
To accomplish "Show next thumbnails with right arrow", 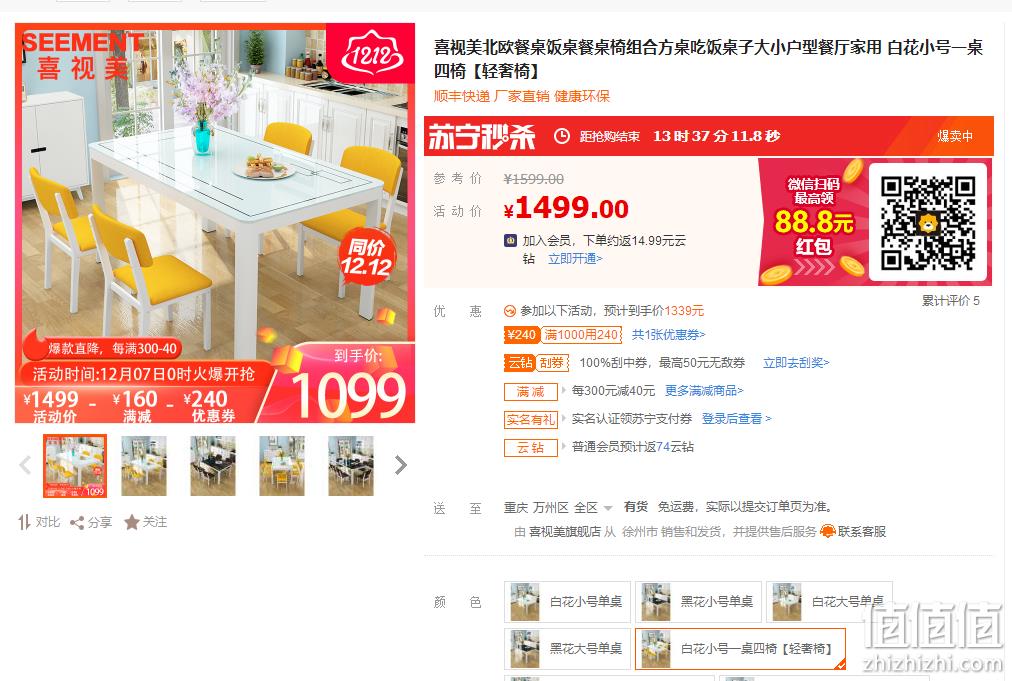I will coord(401,465).
